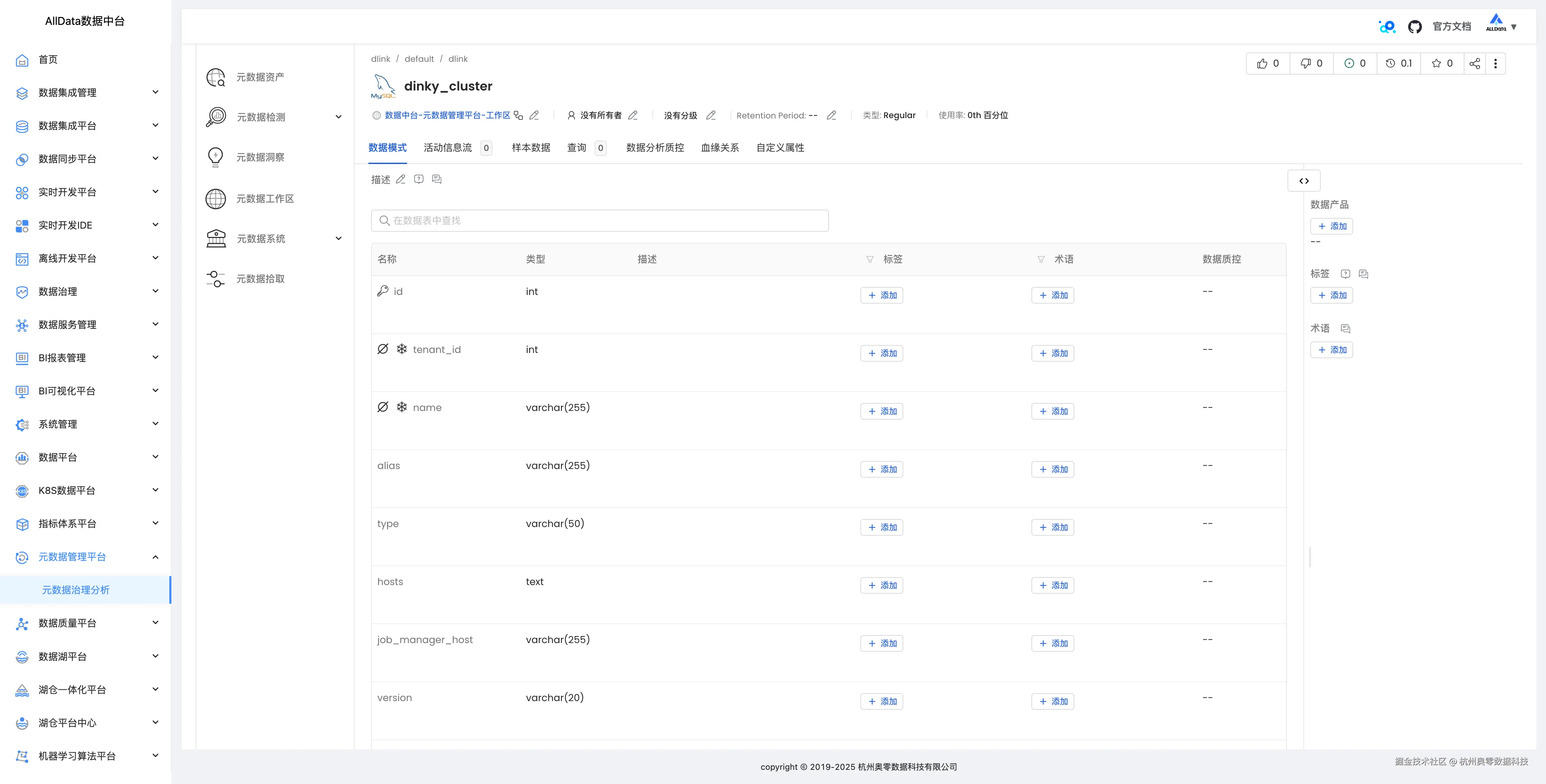Add a tag to the id column
Viewport: 1546px width, 784px height.
coord(882,295)
